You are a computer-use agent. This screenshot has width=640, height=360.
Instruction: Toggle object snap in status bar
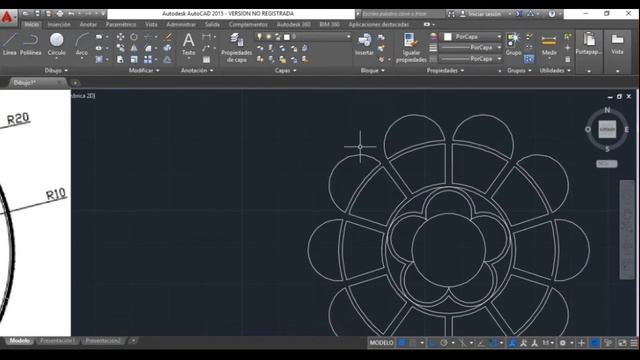(493, 343)
